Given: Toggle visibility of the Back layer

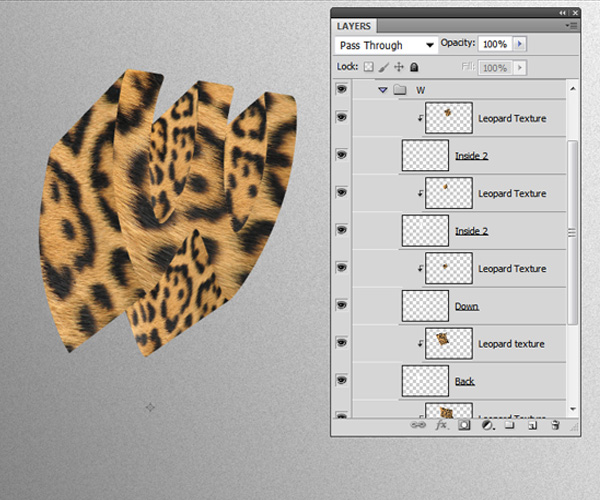Looking at the screenshot, I should (341, 380).
